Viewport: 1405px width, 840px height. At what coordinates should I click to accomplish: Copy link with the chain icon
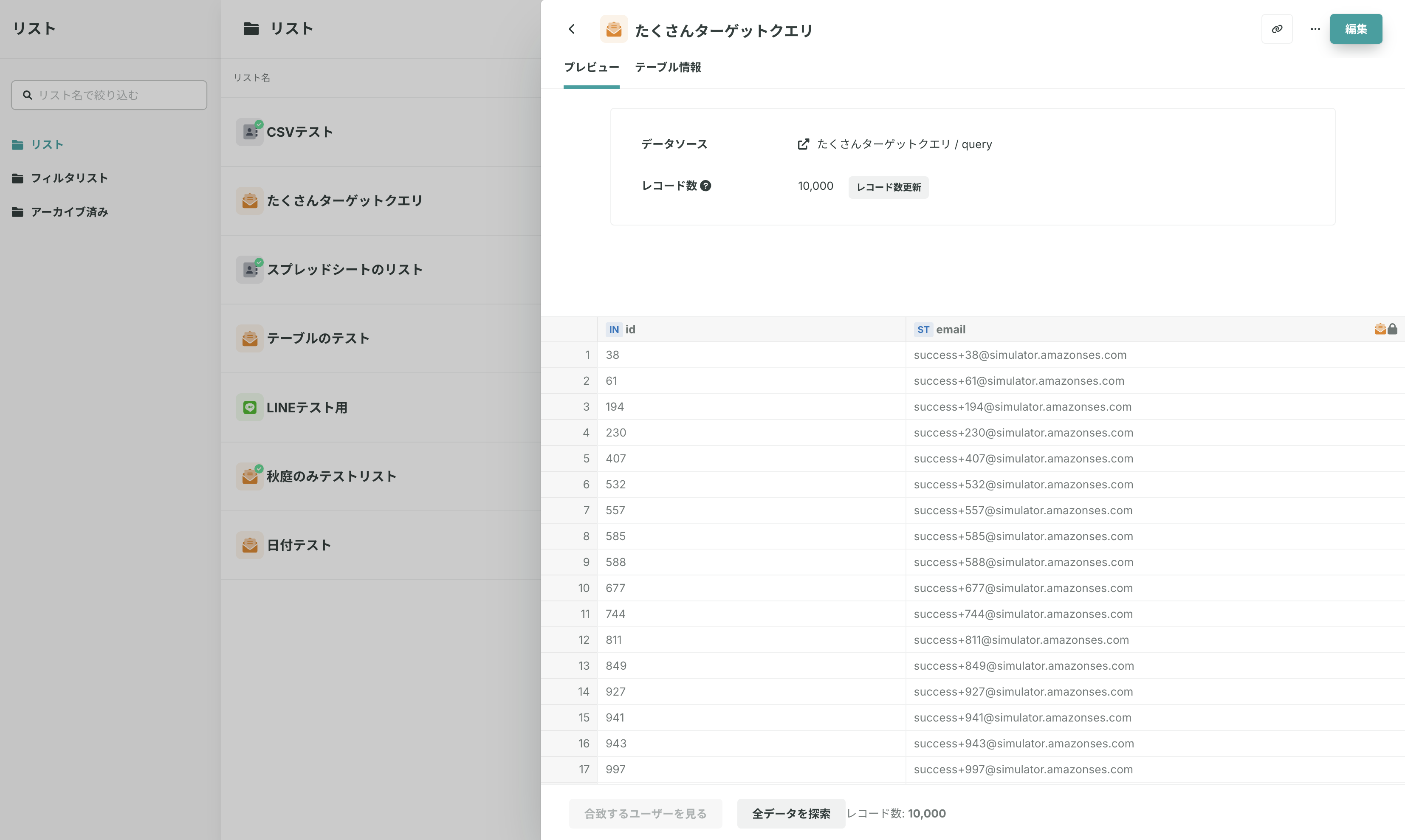[x=1276, y=29]
